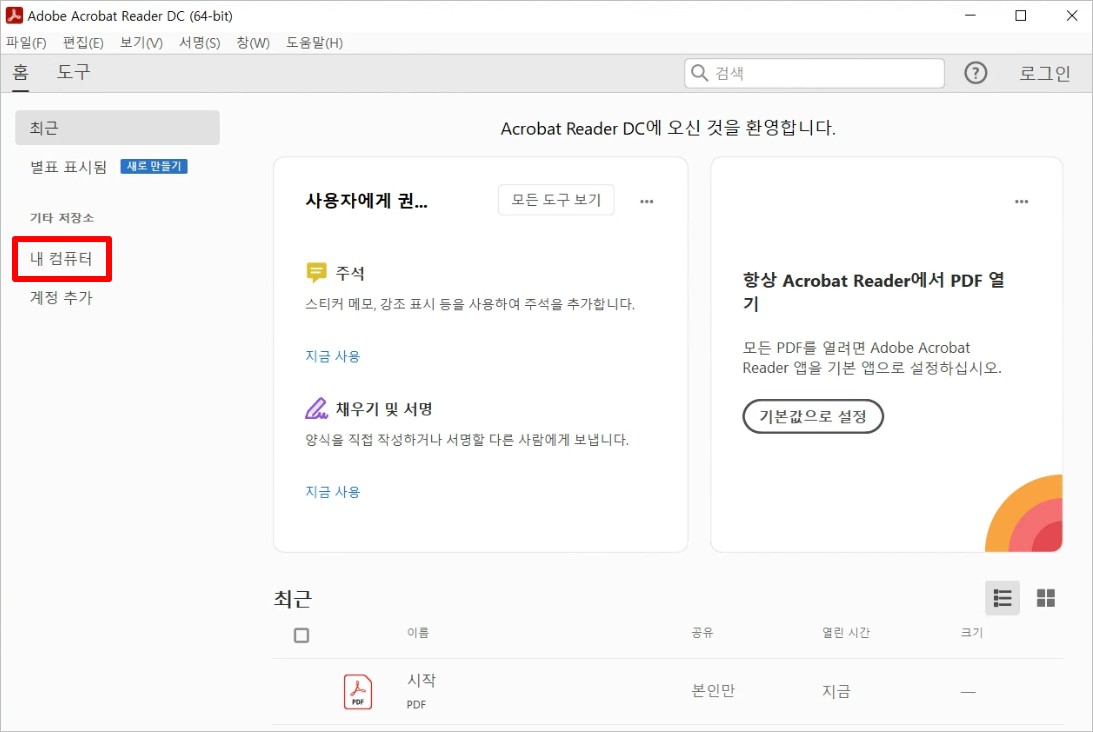Open help with the question mark icon
1093x732 pixels.
coord(975,73)
